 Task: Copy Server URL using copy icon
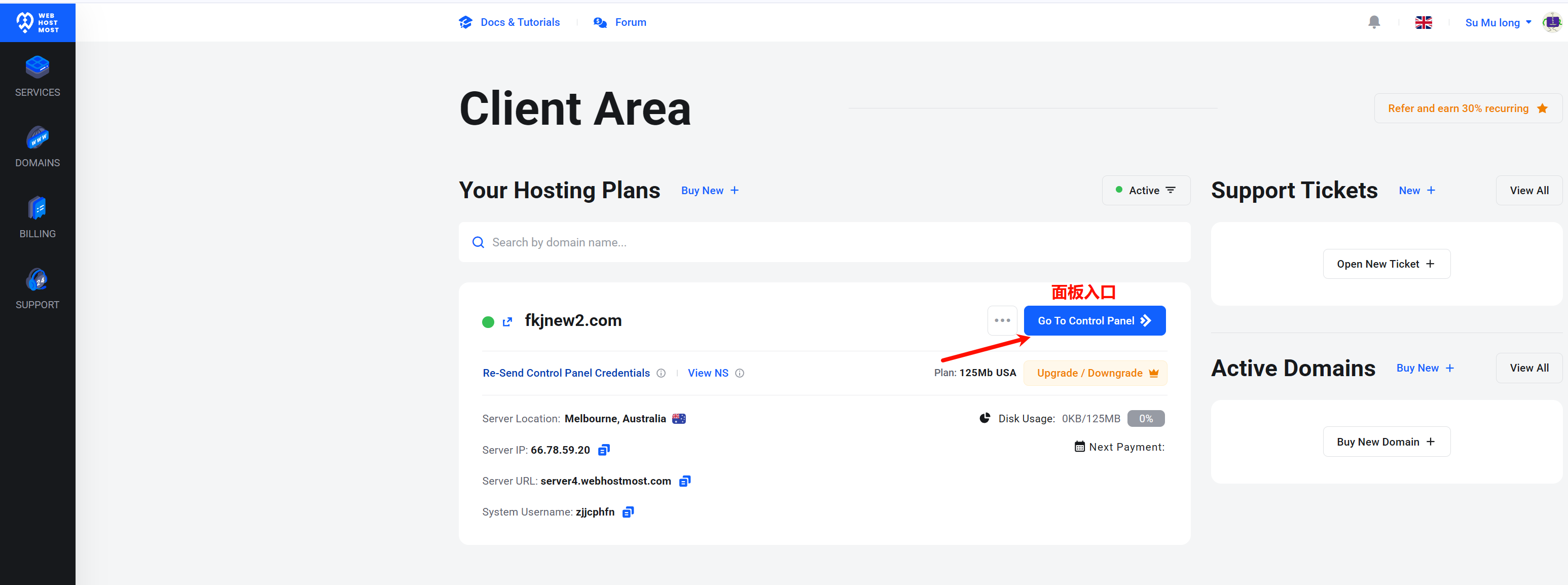tap(685, 481)
